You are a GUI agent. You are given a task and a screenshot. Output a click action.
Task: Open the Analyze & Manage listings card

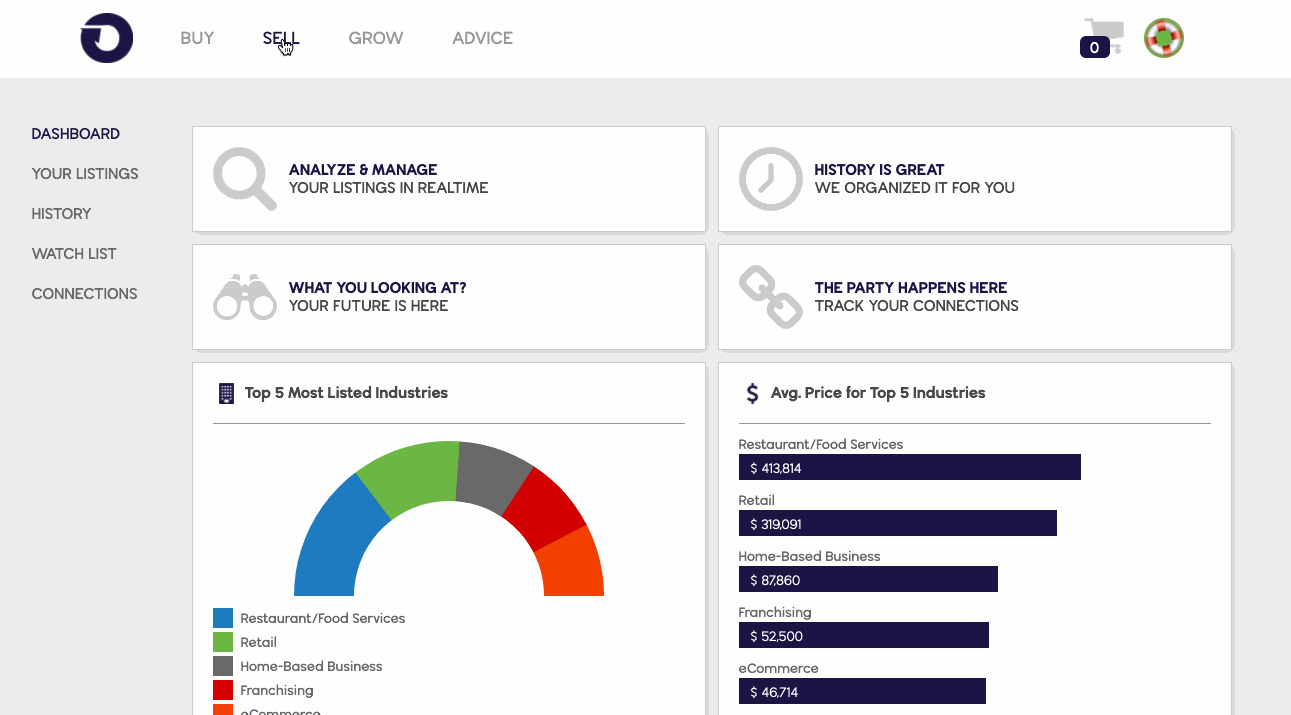tap(449, 179)
